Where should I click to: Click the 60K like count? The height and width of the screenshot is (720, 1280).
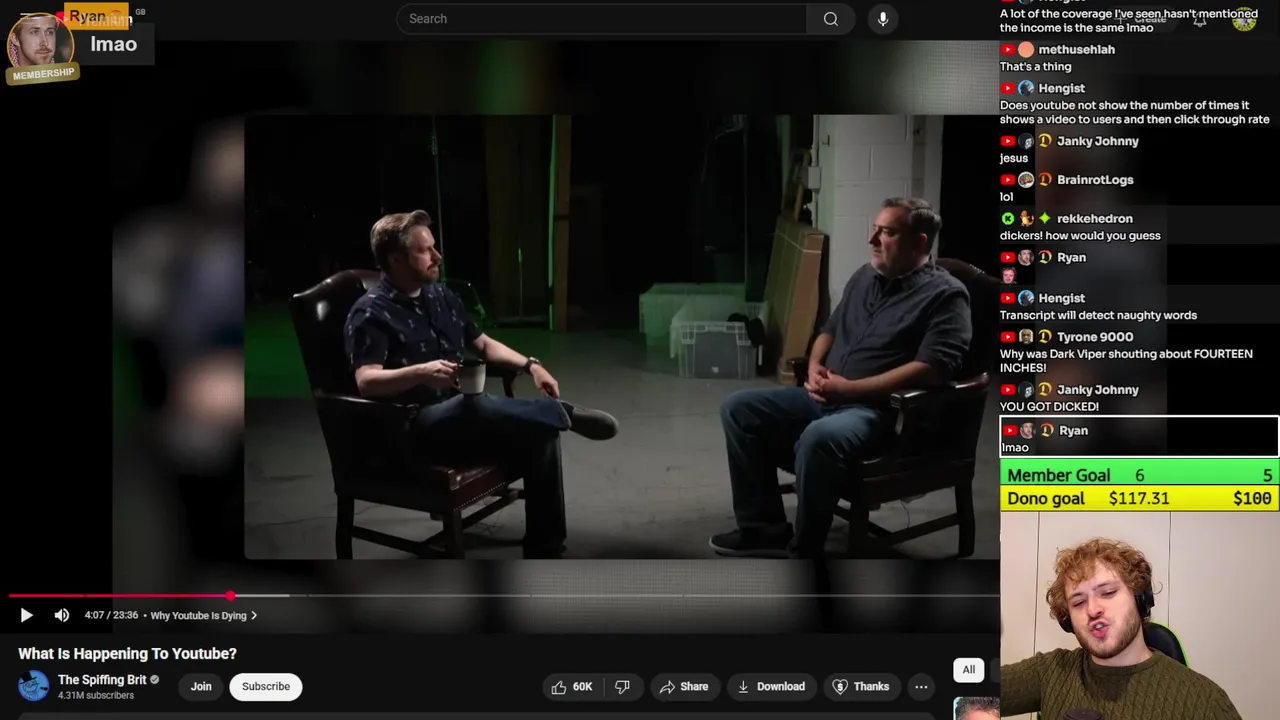click(x=582, y=687)
